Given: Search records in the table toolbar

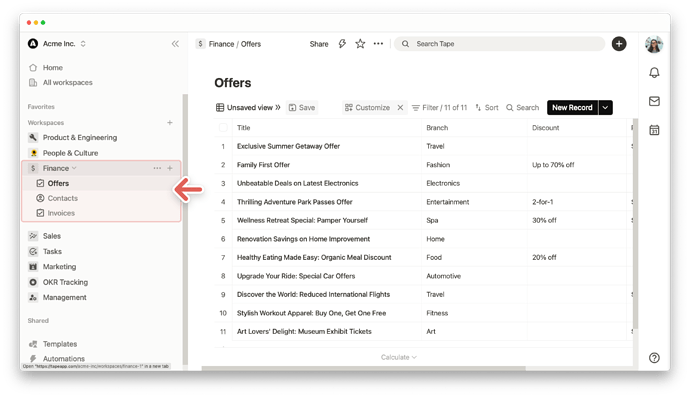Looking at the screenshot, I should click(x=522, y=108).
